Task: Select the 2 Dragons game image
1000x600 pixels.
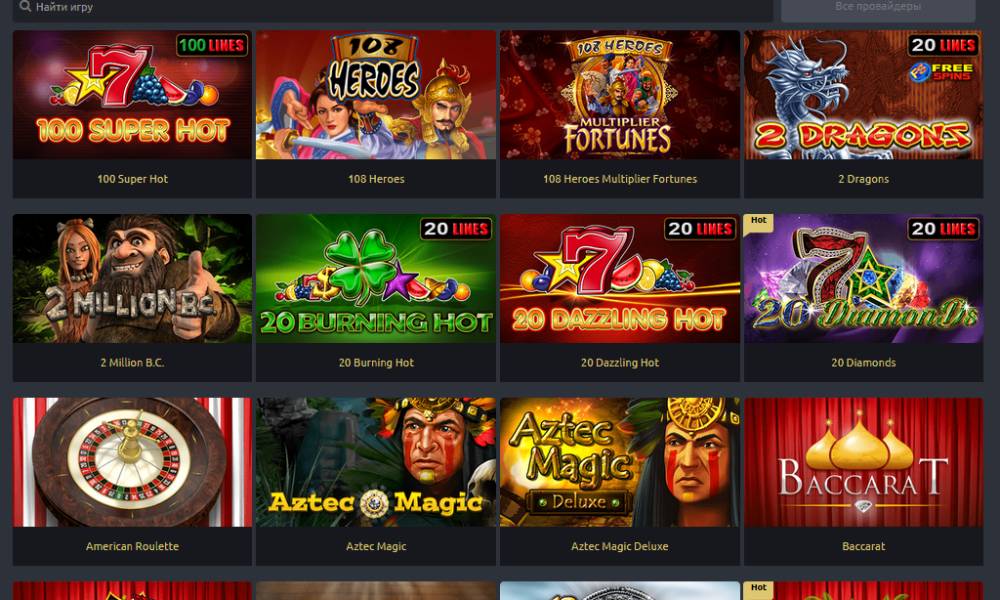Action: [x=864, y=95]
